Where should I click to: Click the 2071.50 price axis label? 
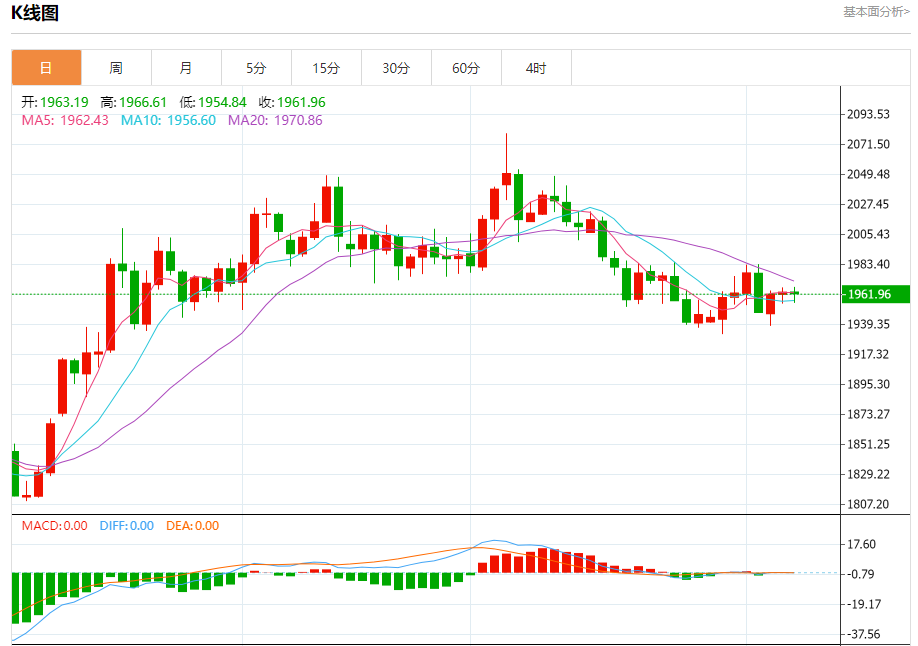[x=868, y=144]
